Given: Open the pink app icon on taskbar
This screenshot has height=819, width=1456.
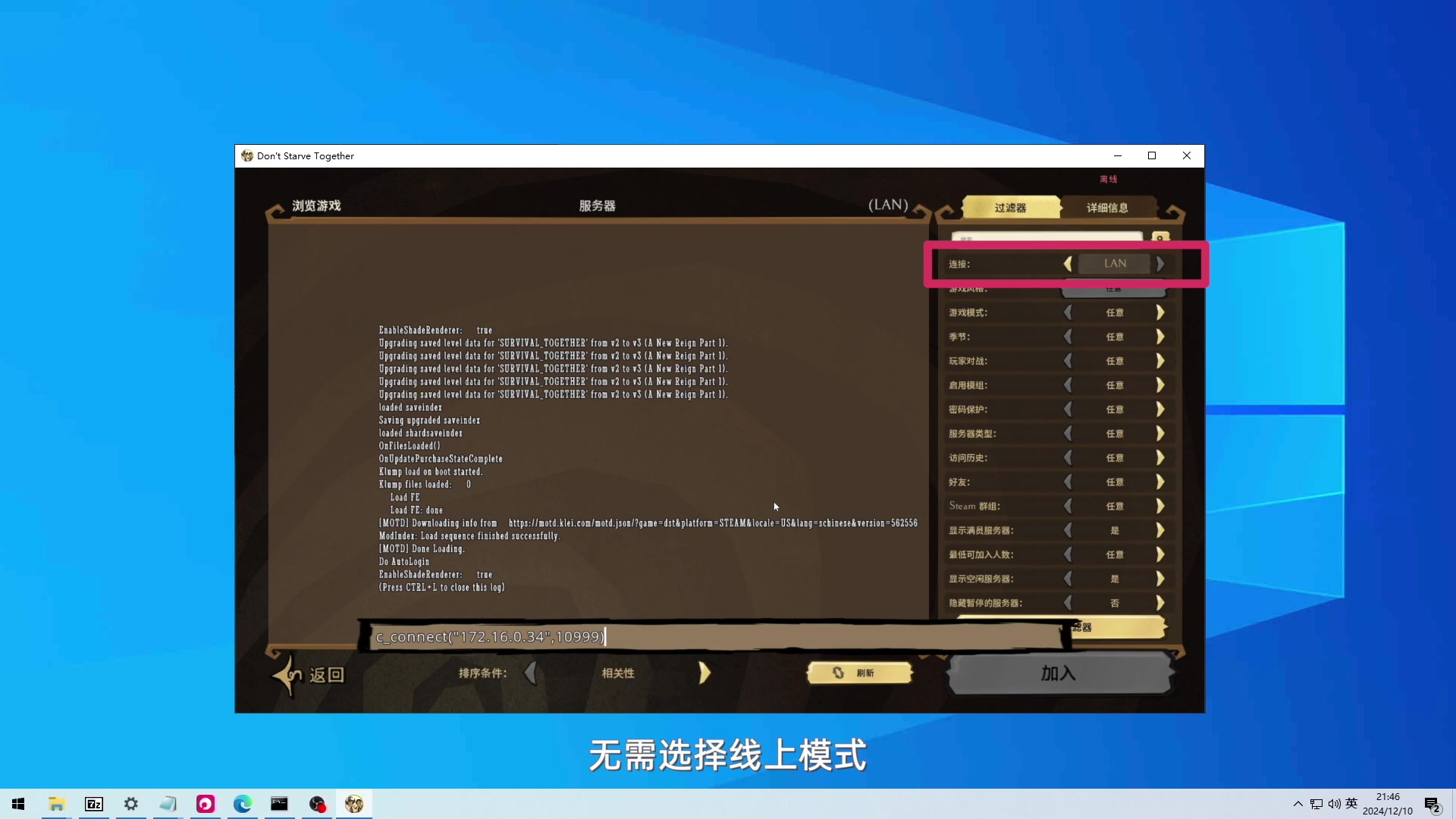Looking at the screenshot, I should coord(206,804).
